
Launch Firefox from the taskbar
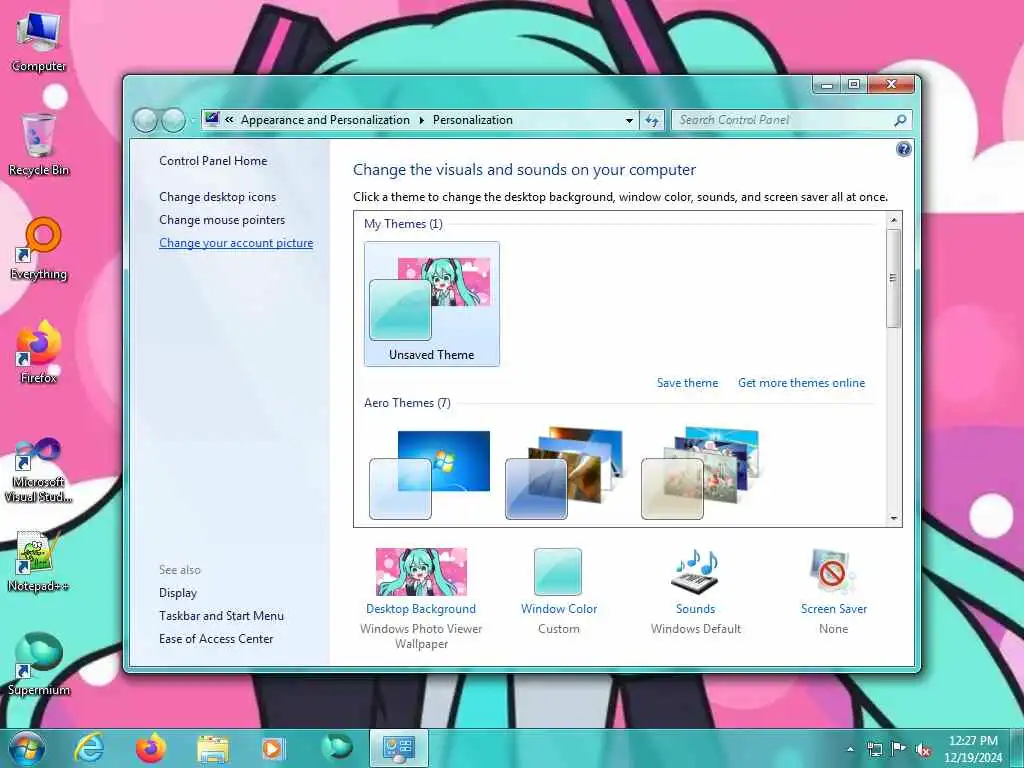151,748
